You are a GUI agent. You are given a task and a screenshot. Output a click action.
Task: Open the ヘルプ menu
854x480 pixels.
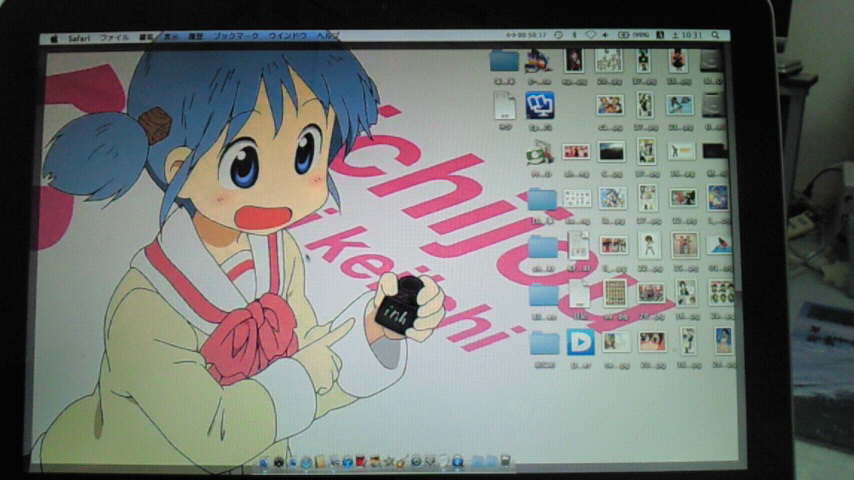(327, 36)
